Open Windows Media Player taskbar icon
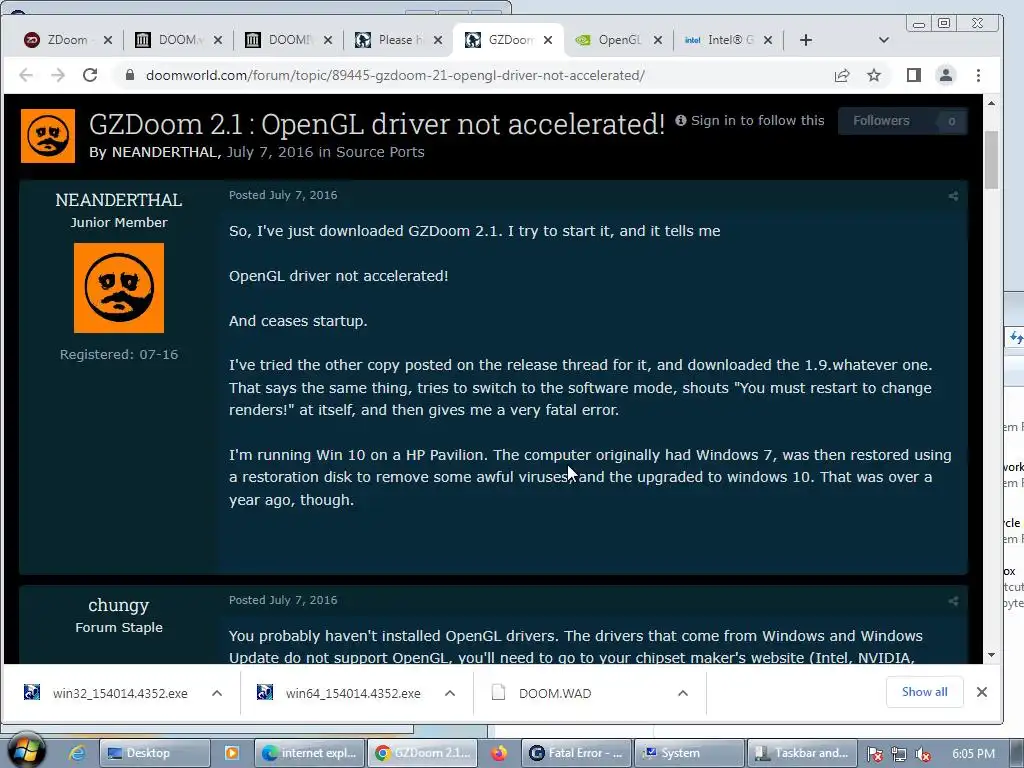The height and width of the screenshot is (768, 1024). pos(232,754)
